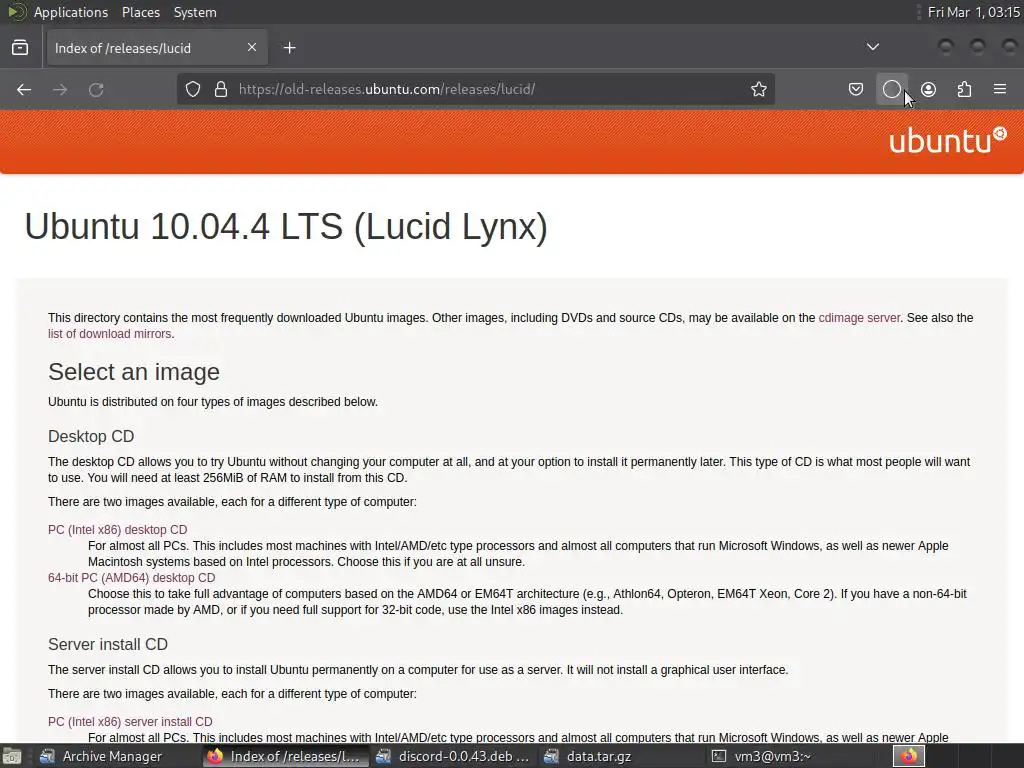Click the clock showing Fri Mar 1

974,12
